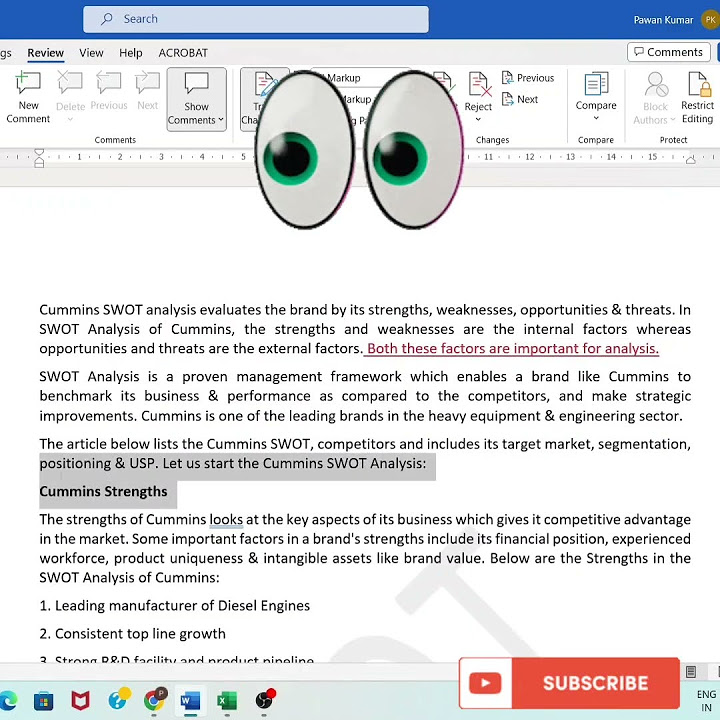Screen dimensions: 720x720
Task: Open McAfee from the taskbar
Action: click(80, 701)
